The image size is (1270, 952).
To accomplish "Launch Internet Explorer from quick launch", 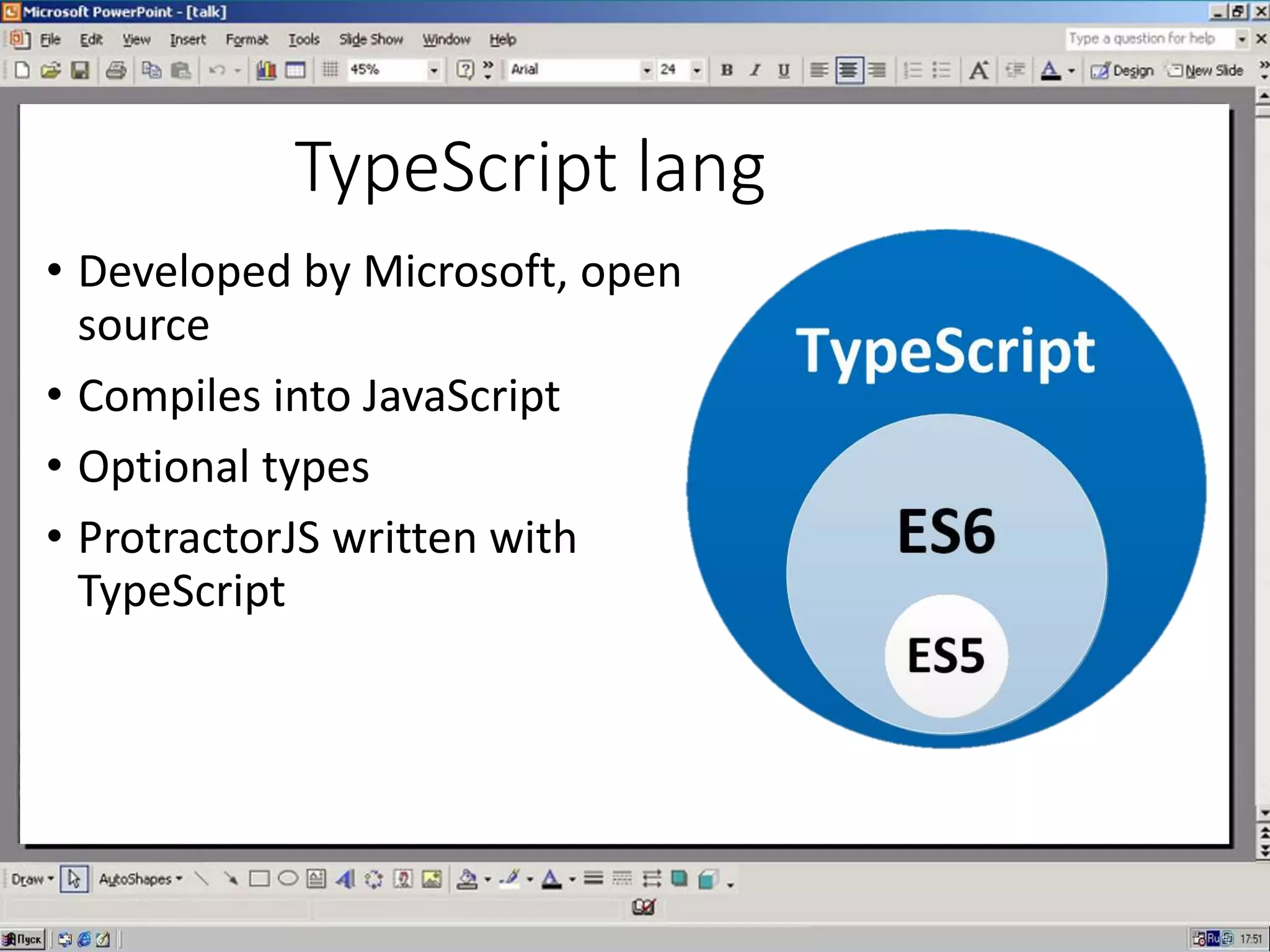I will [84, 939].
